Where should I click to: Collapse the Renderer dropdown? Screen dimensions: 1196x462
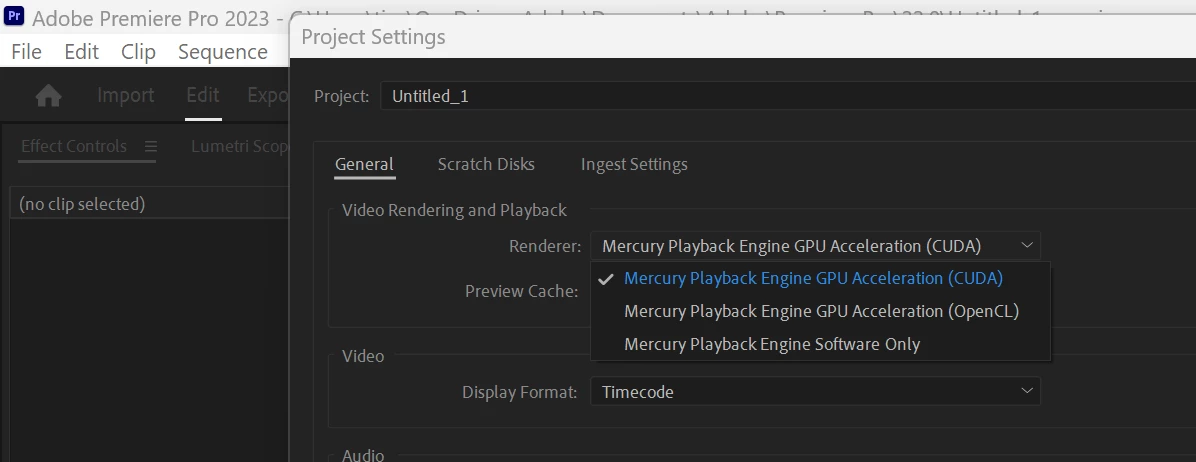point(815,245)
